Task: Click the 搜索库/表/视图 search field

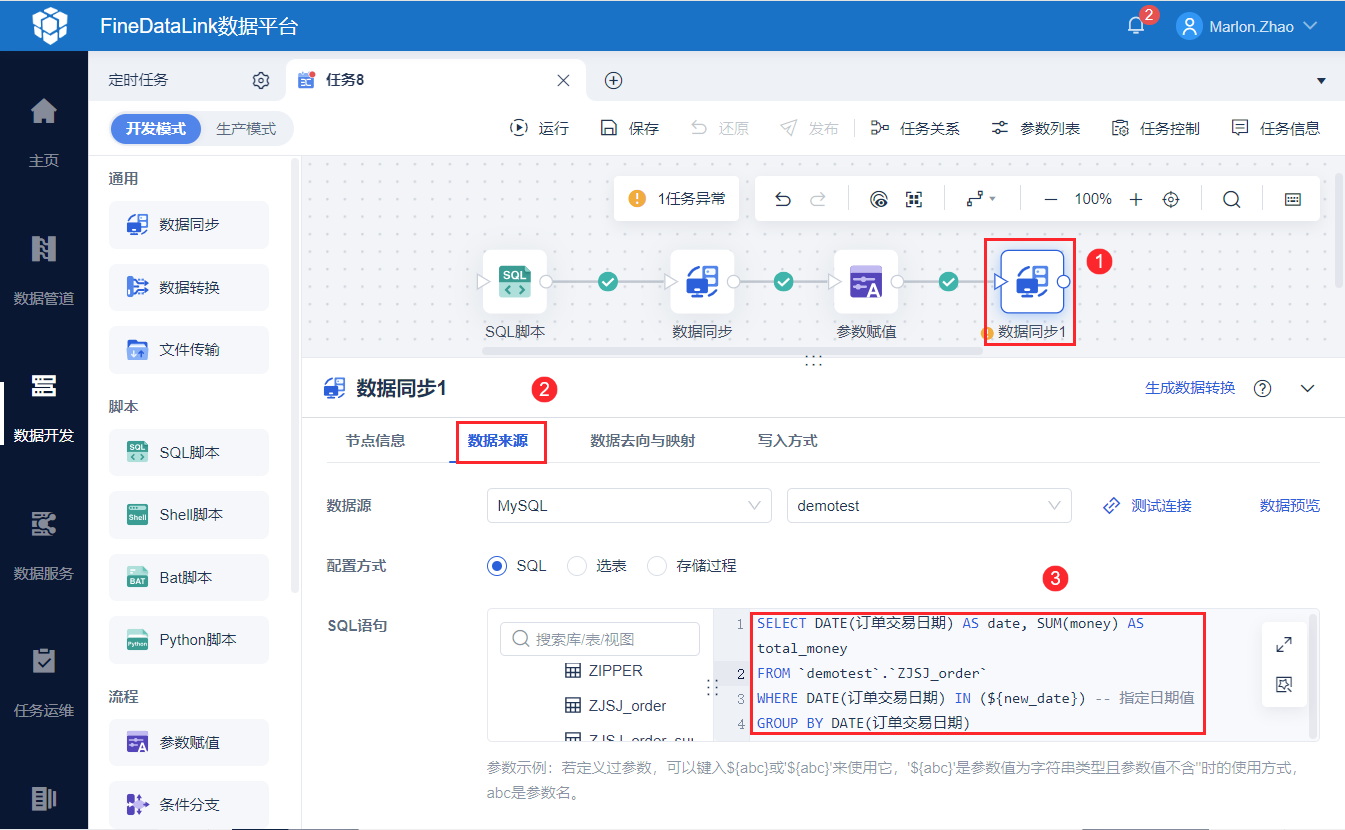Action: point(600,639)
